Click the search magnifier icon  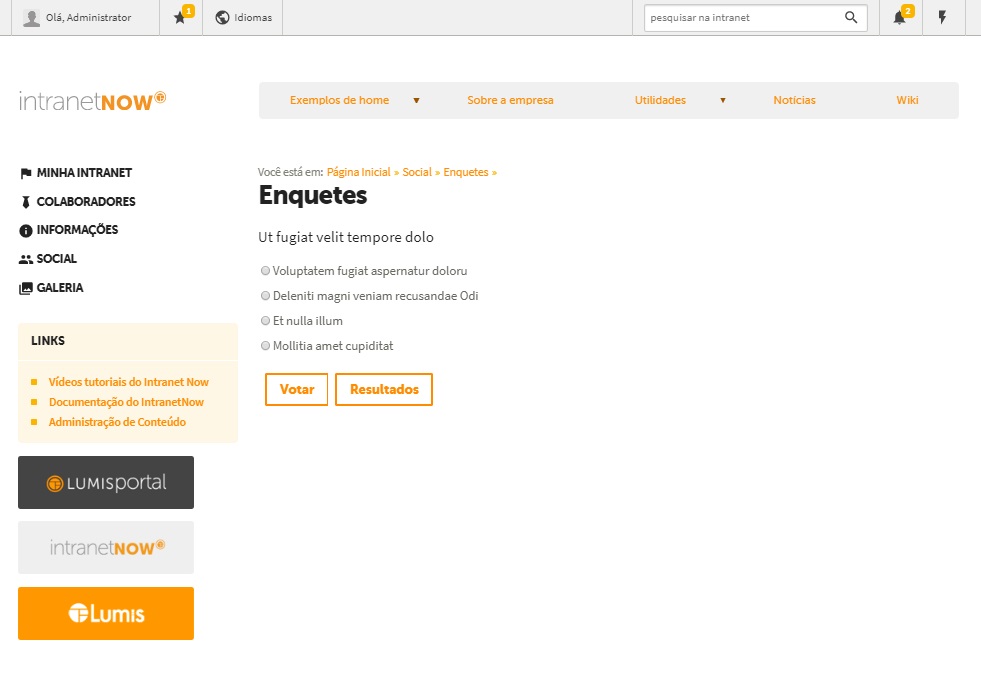851,18
